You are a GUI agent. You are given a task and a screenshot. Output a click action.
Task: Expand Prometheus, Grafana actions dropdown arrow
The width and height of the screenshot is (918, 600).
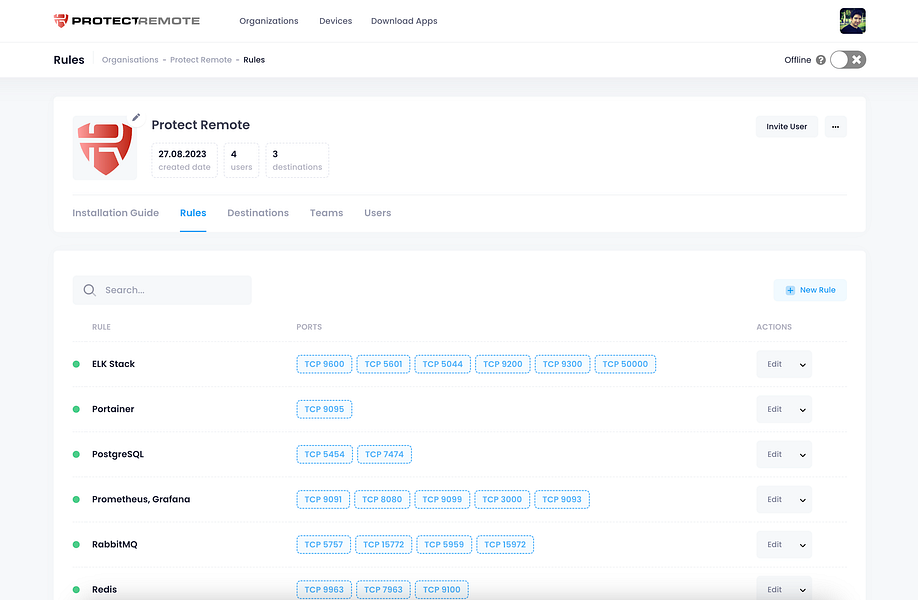(x=803, y=500)
